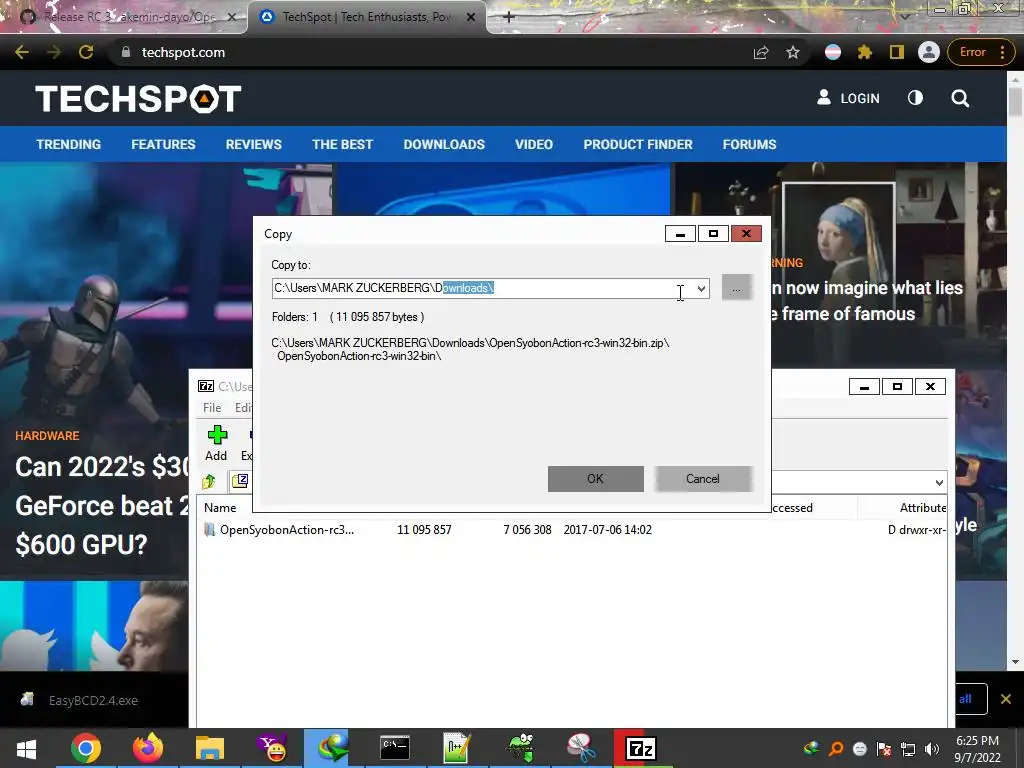Open TechSpot search icon

pyautogui.click(x=960, y=98)
